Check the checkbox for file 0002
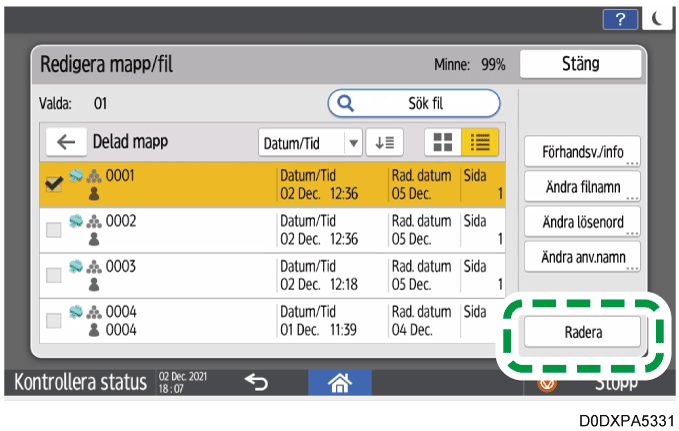Viewport: 679px width, 431px height. 54,230
